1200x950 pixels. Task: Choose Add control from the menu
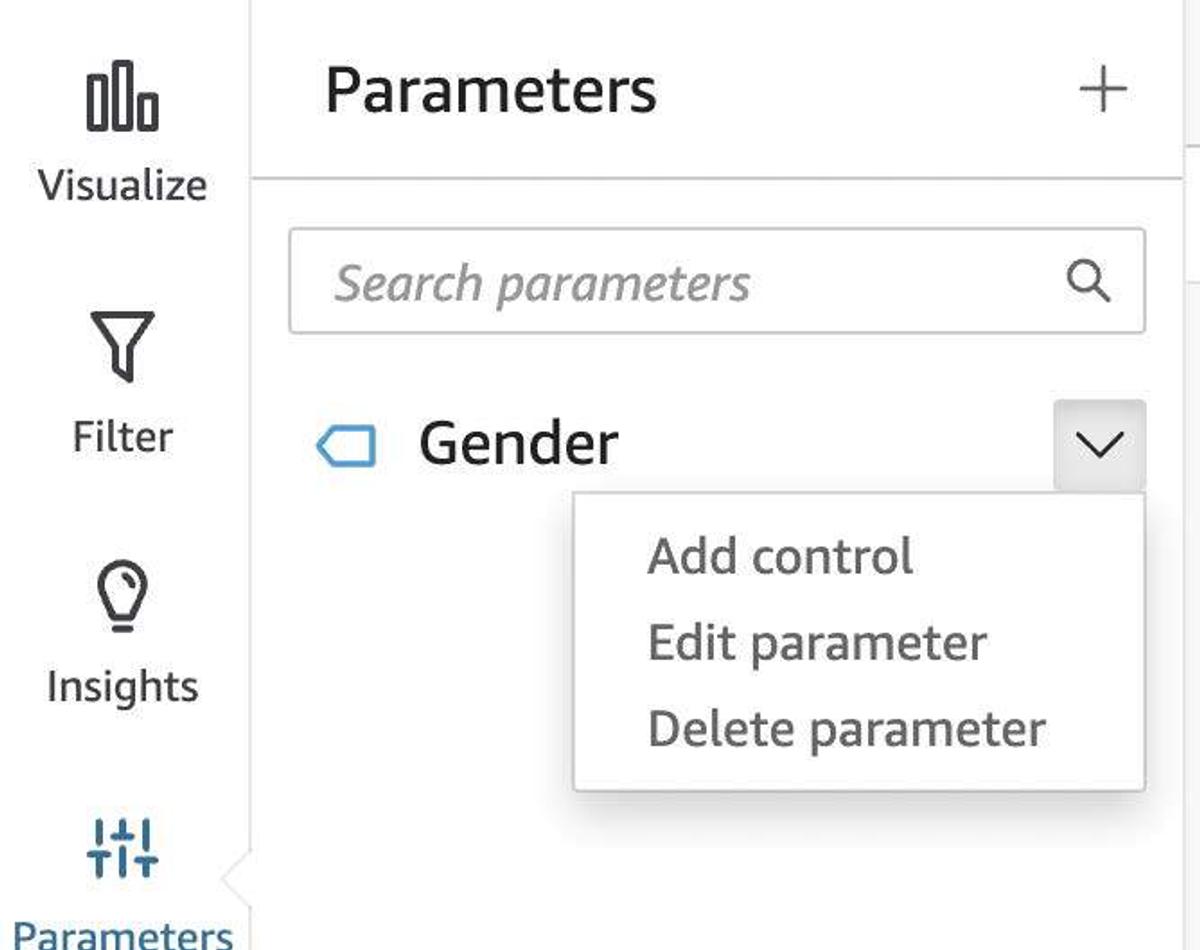click(780, 557)
